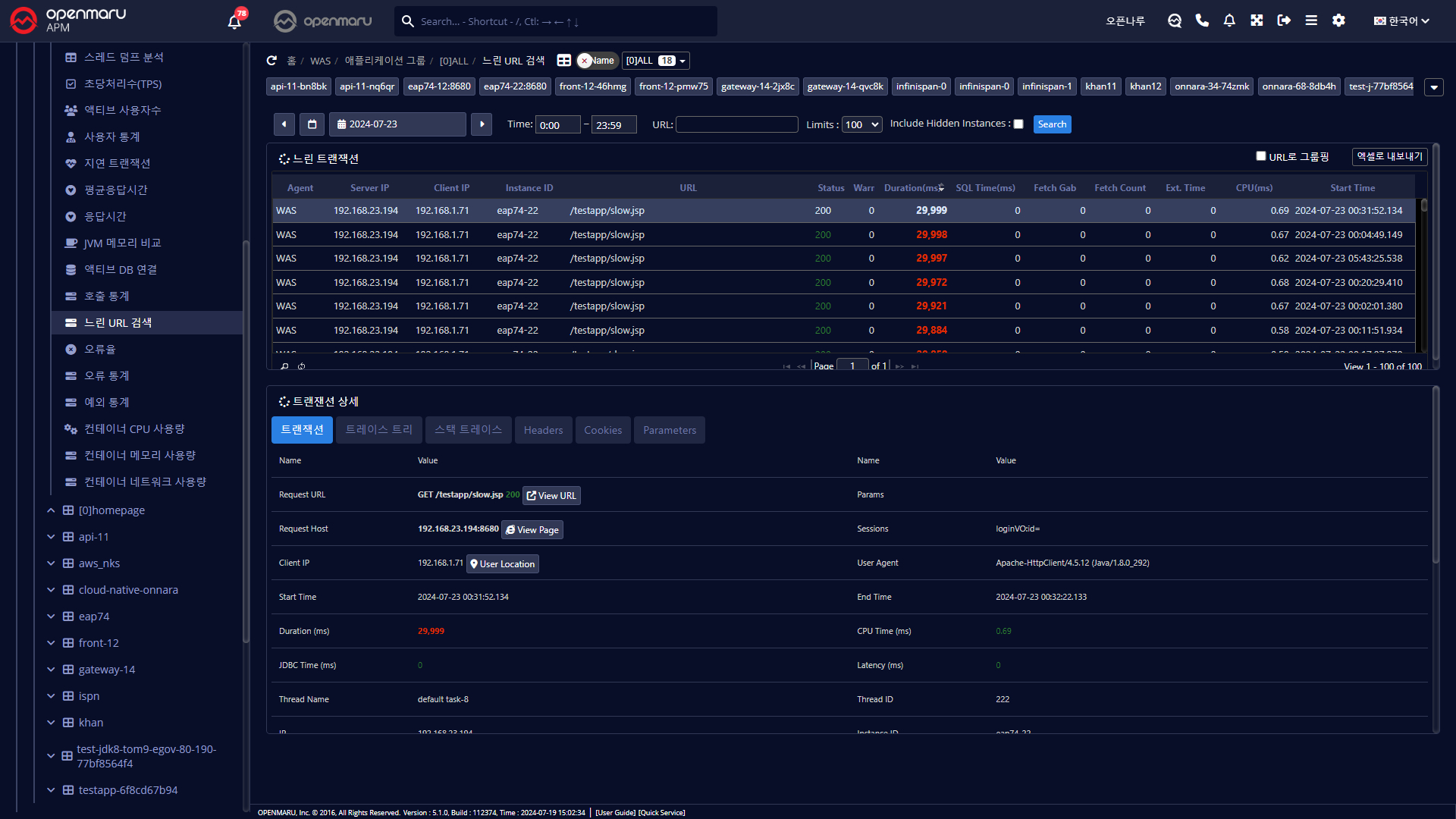
Task: Open the calendar picker icon button
Action: [x=312, y=124]
